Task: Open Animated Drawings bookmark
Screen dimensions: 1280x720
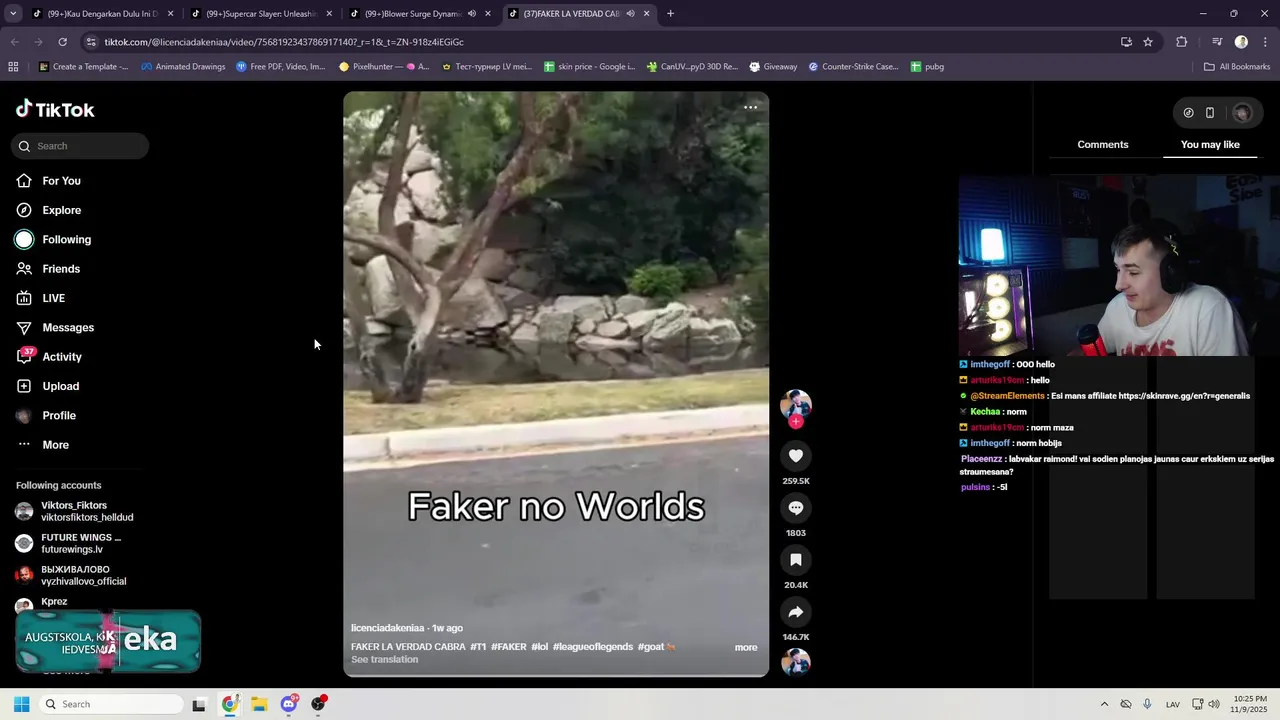Action: click(183, 67)
